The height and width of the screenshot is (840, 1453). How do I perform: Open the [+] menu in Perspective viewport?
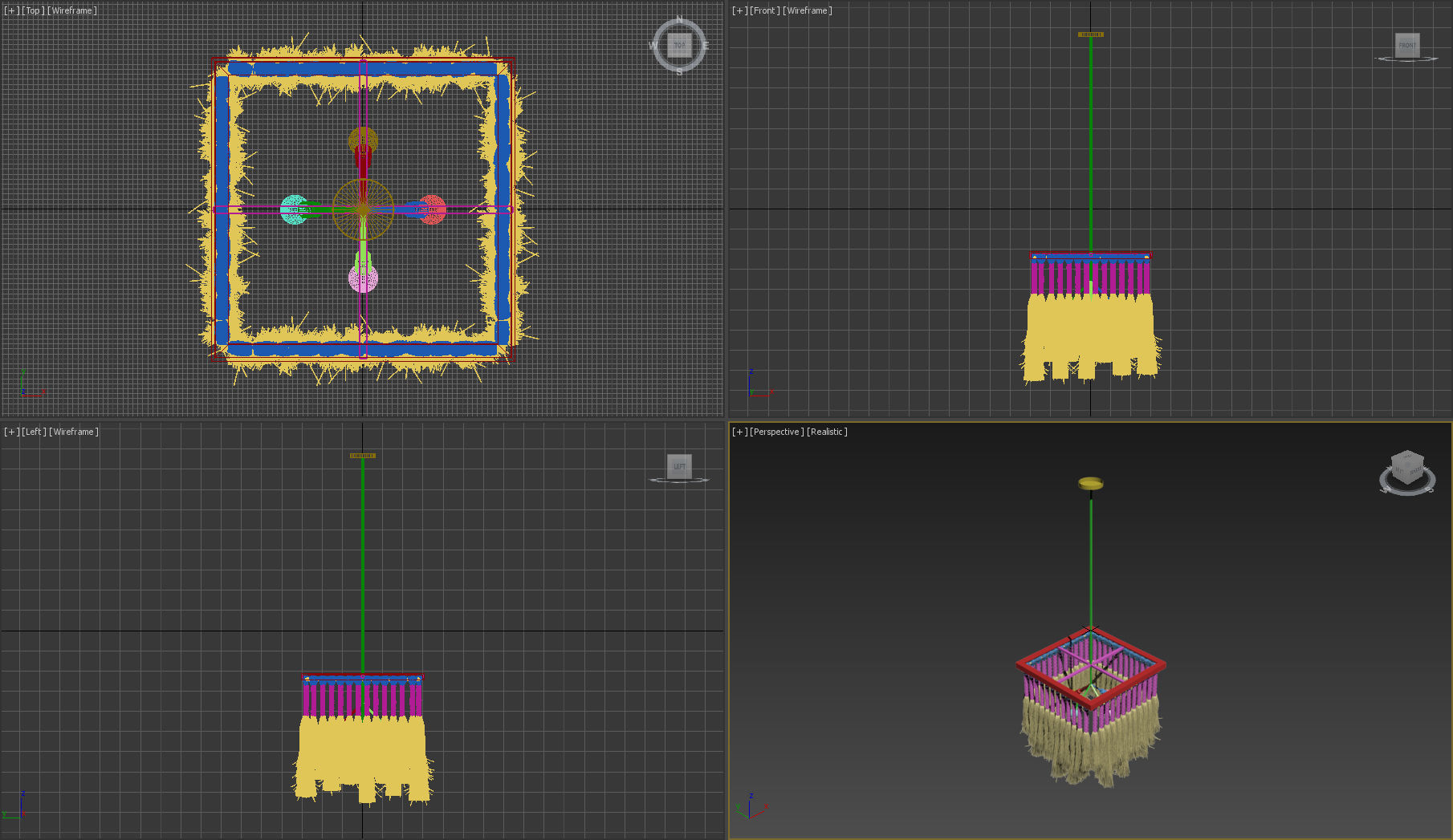(x=739, y=432)
